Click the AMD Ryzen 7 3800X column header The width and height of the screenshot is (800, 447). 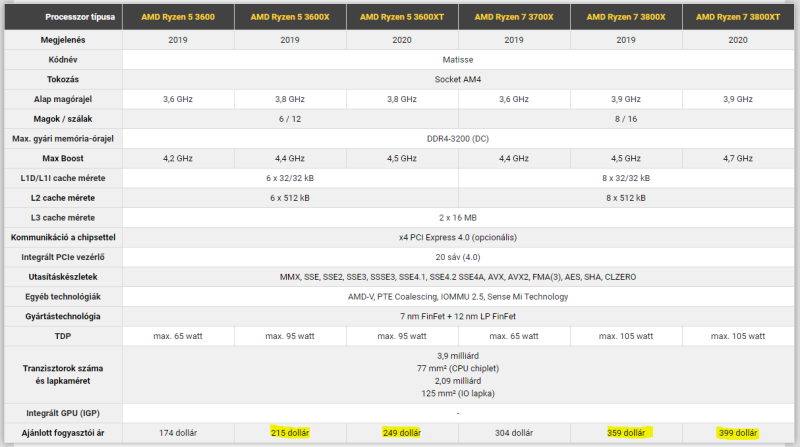pyautogui.click(x=626, y=17)
